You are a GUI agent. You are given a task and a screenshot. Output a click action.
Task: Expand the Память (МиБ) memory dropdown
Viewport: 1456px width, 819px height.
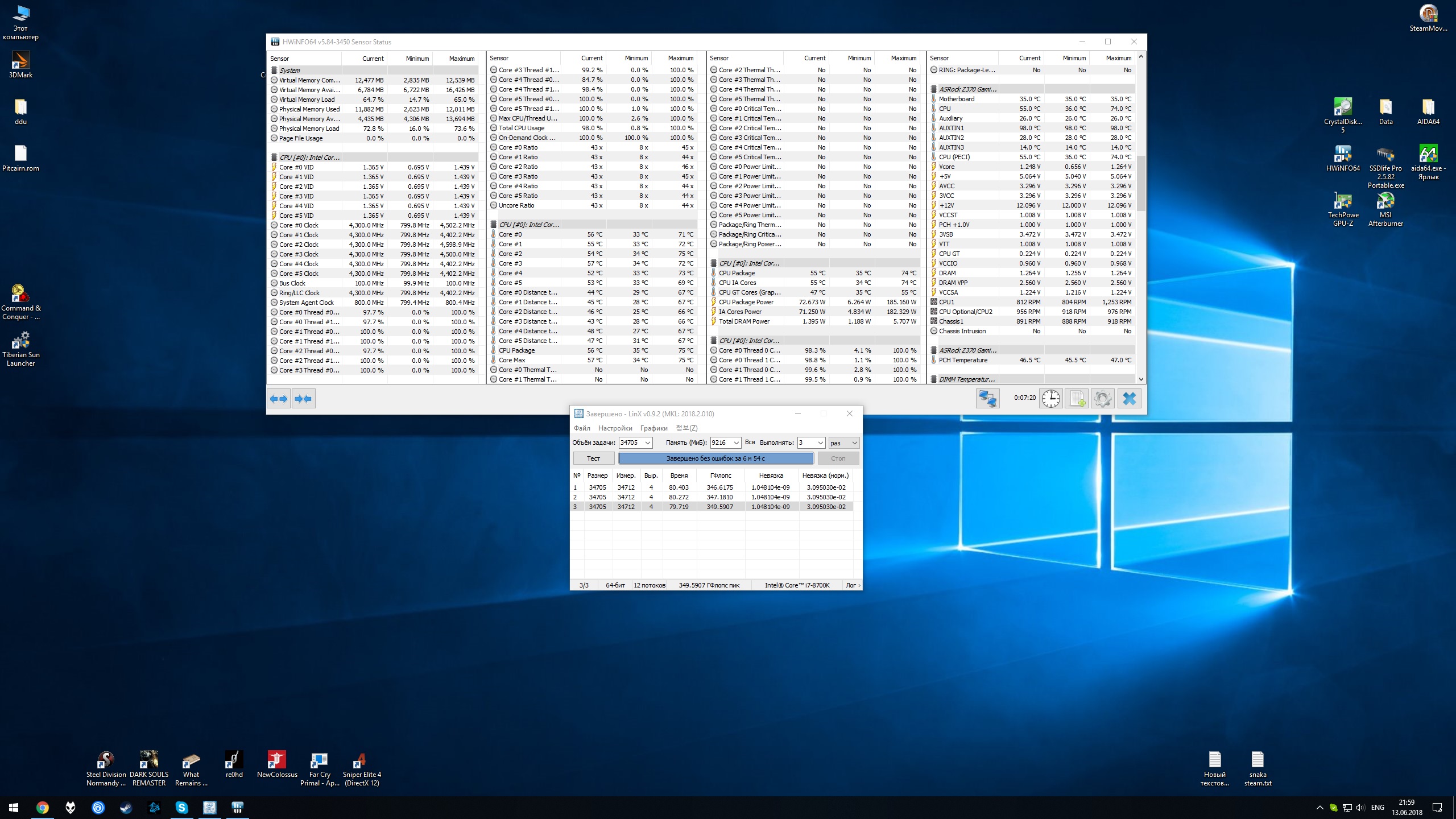736,443
